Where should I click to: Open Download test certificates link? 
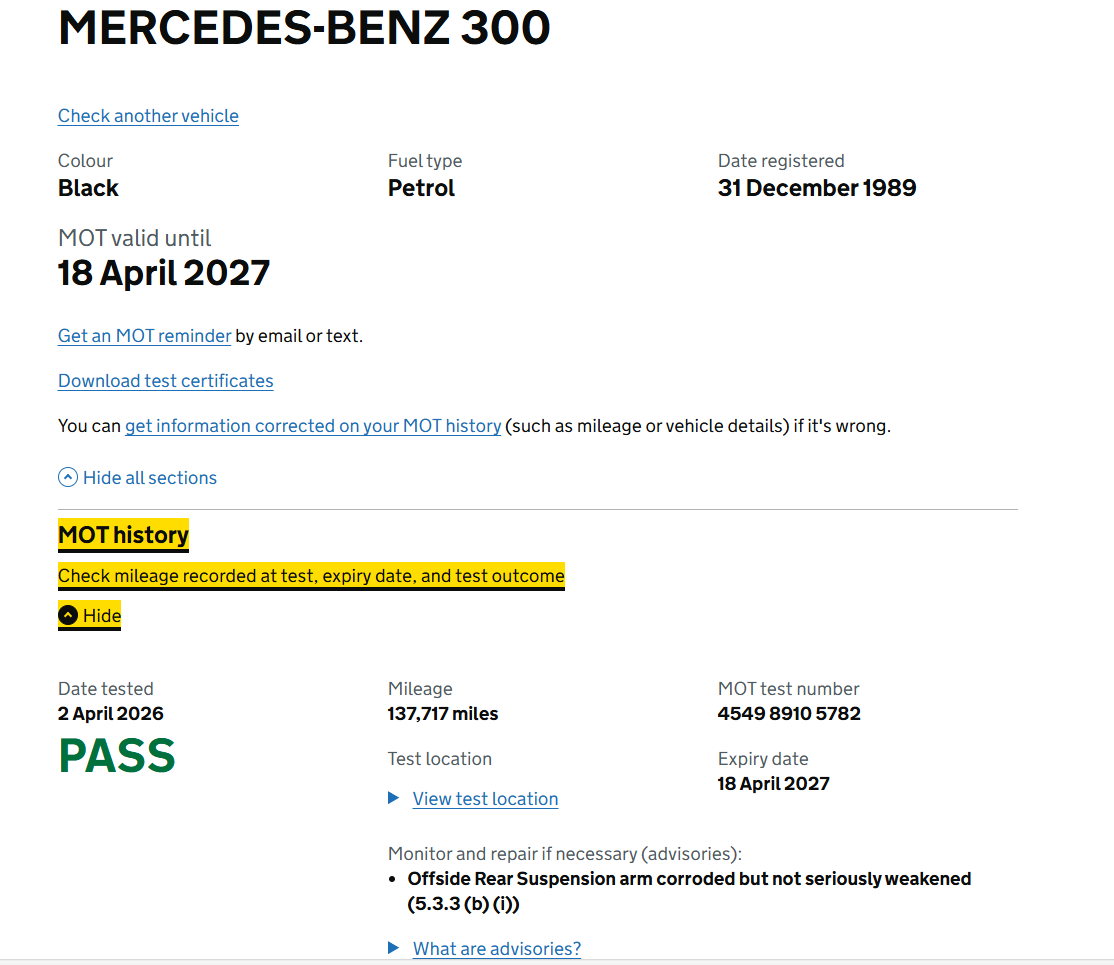(x=165, y=381)
